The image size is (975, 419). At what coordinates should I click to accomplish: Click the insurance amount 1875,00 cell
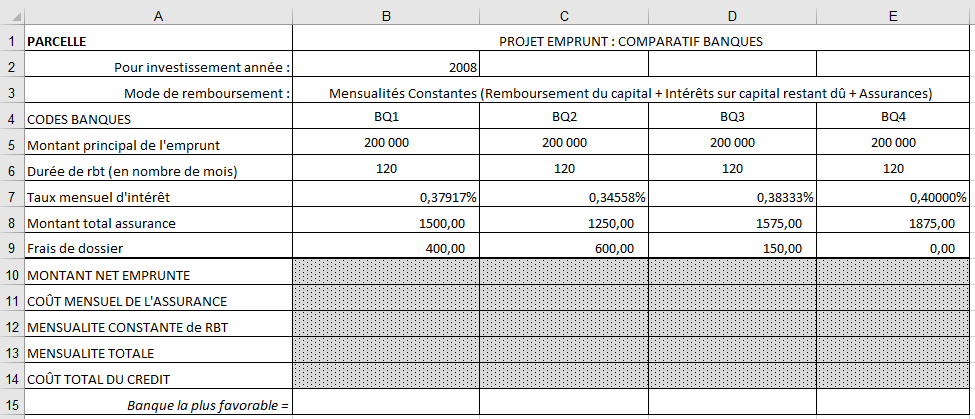click(892, 223)
